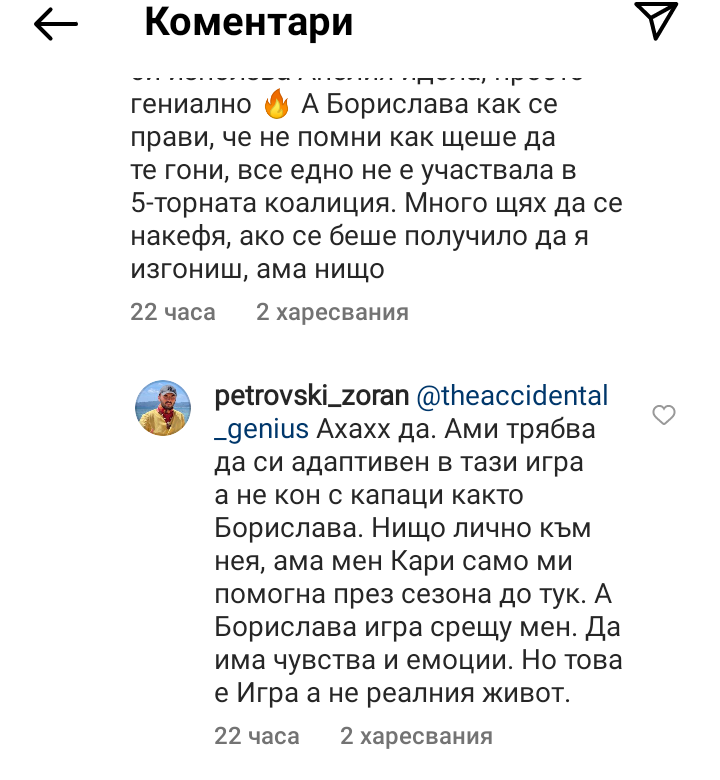The height and width of the screenshot is (780, 720).
Task: Tap the fire emoji in top comment
Action: [277, 104]
